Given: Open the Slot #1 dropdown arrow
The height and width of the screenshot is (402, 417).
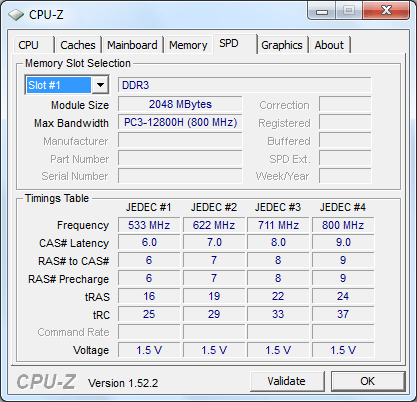Looking at the screenshot, I should click(x=100, y=85).
